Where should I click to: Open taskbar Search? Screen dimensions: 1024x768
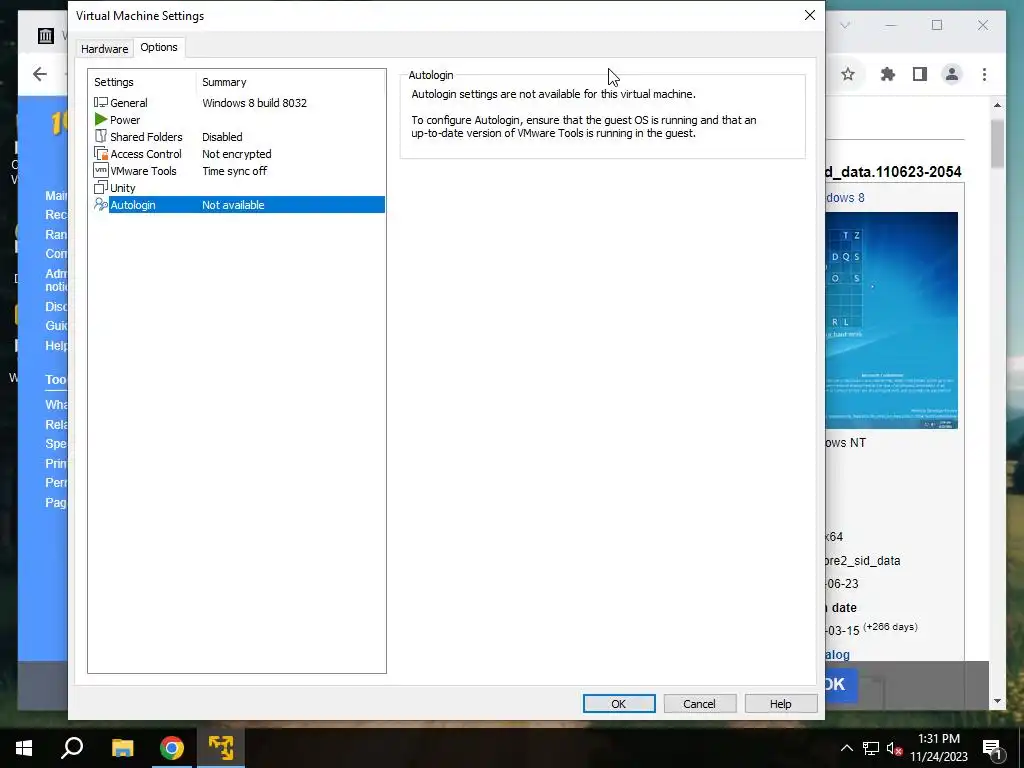tap(72, 748)
